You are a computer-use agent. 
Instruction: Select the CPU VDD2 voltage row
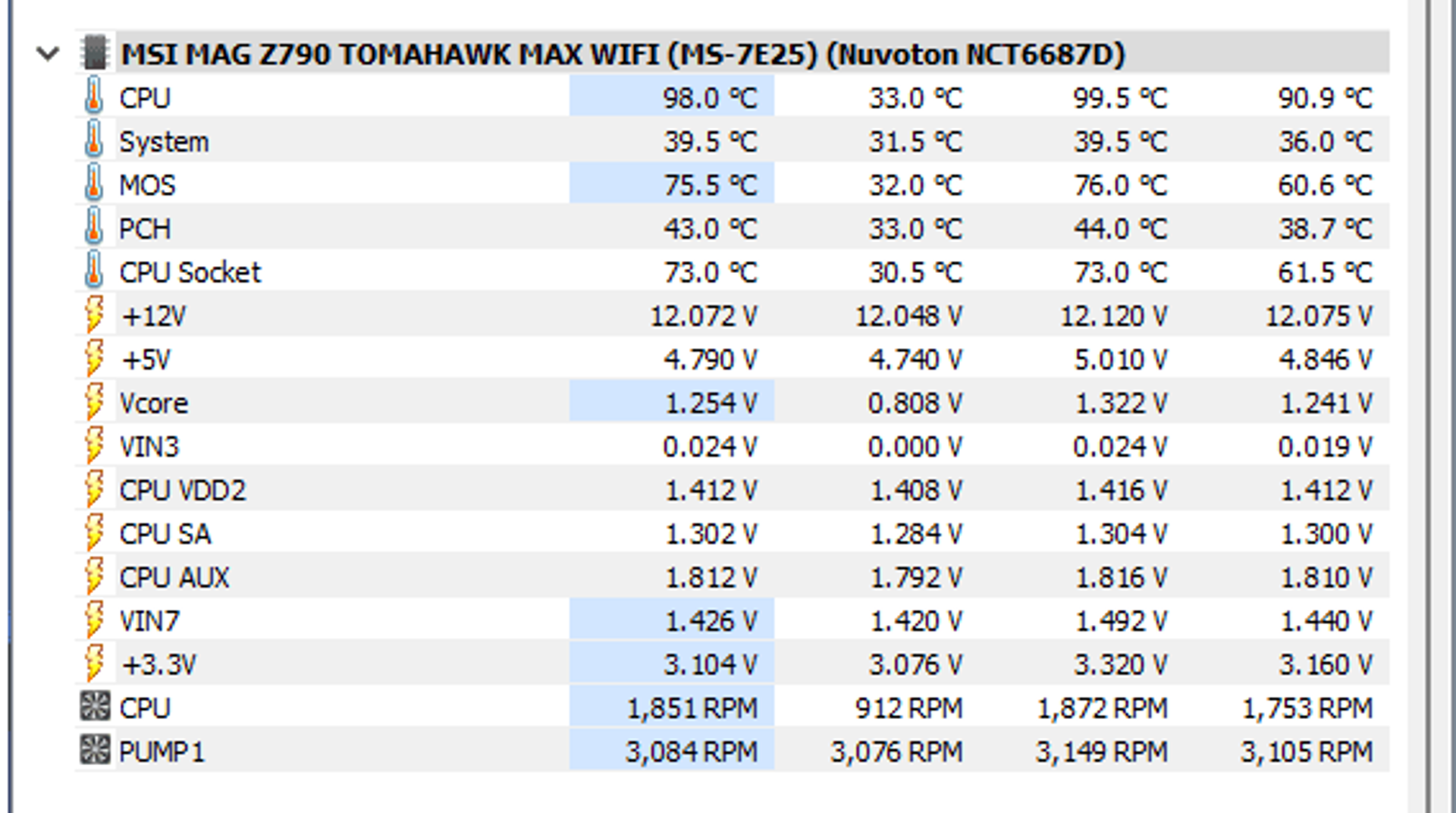[733, 489]
